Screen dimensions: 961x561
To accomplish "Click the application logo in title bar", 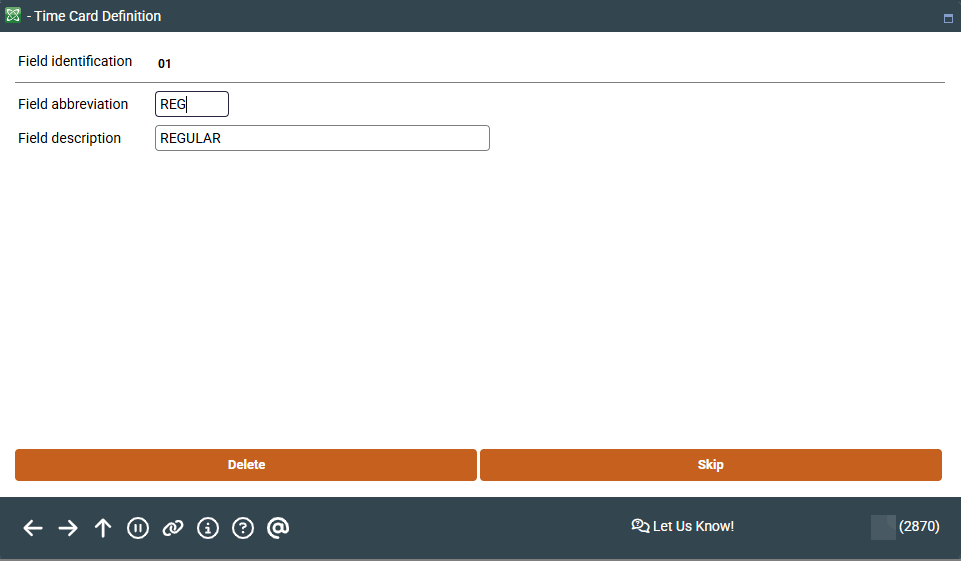I will point(13,16).
